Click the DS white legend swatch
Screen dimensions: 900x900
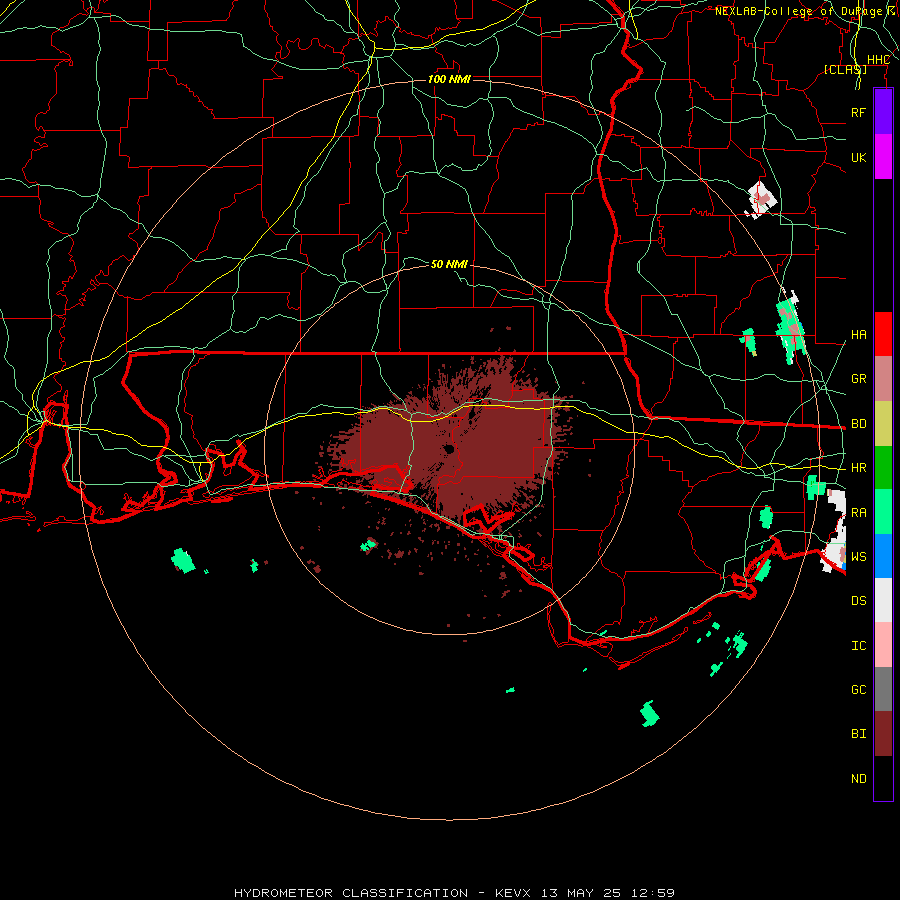pyautogui.click(x=883, y=600)
